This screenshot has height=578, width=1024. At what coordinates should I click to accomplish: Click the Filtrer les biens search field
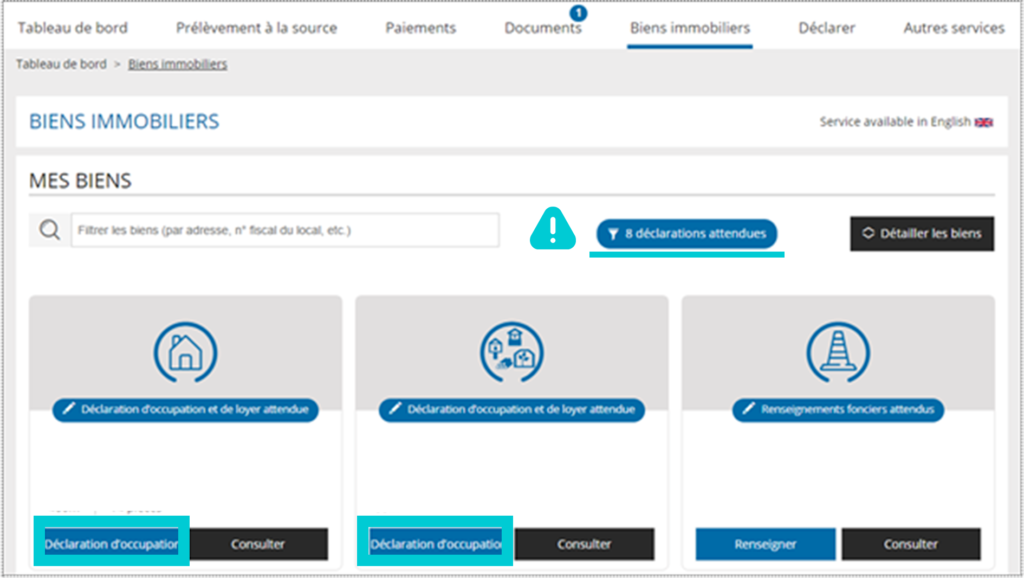285,230
